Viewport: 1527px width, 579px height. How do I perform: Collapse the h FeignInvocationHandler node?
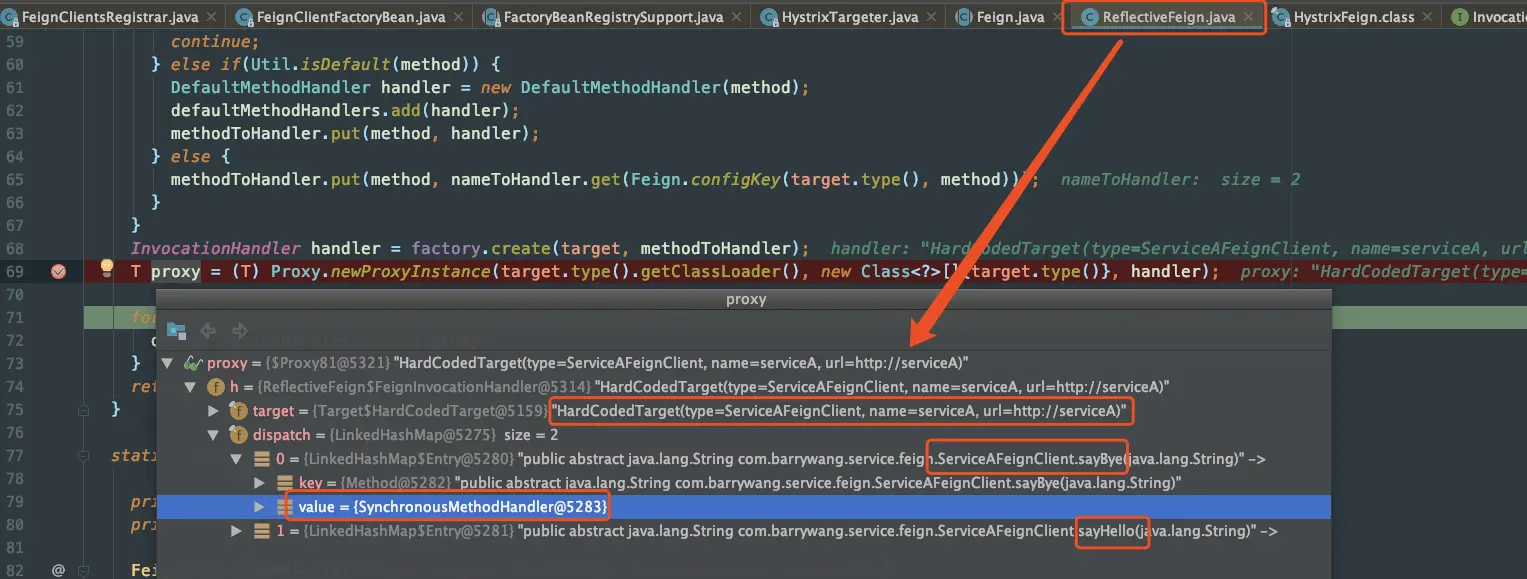click(x=190, y=386)
